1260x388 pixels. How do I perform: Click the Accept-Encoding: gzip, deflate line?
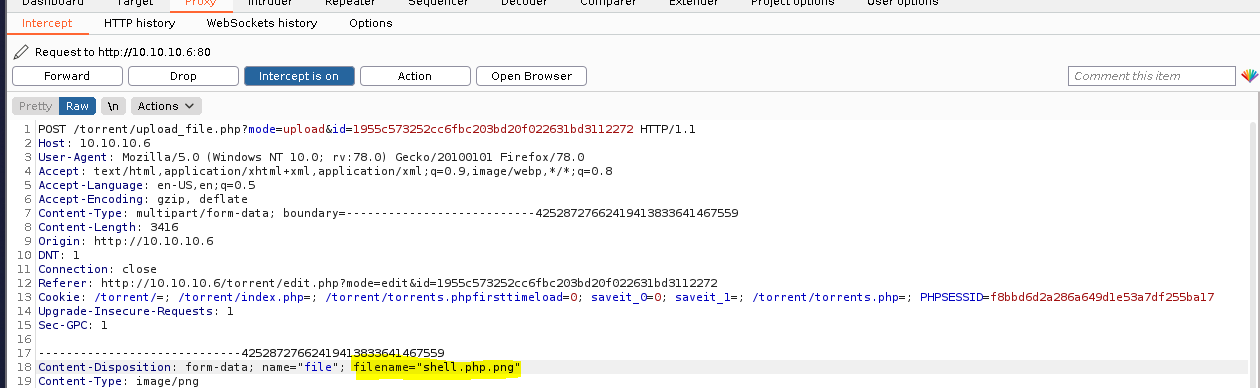coord(143,199)
